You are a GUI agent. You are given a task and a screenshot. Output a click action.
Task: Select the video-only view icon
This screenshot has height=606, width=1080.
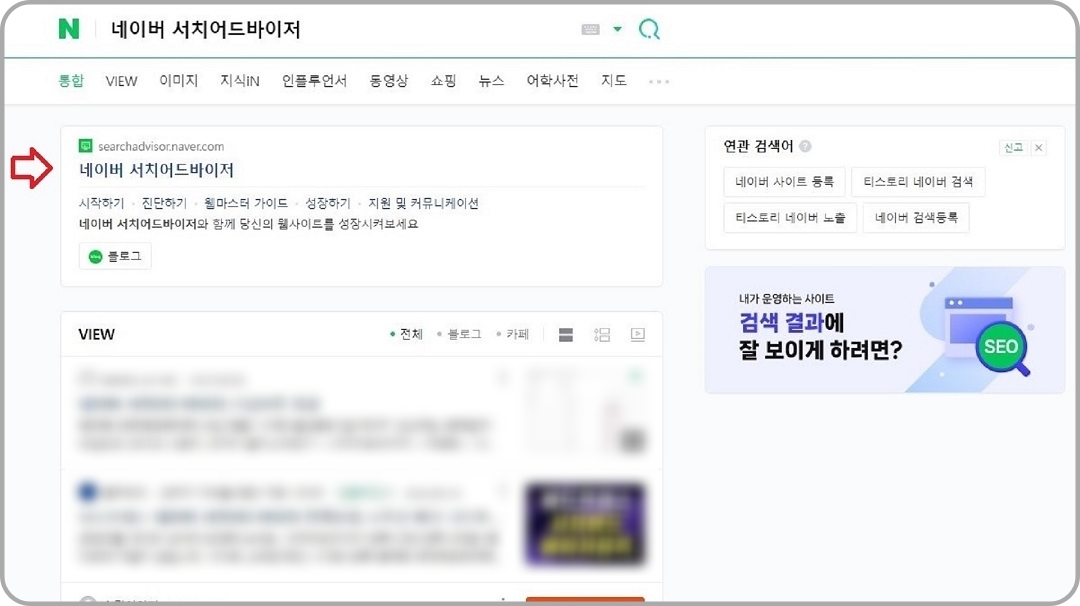[637, 335]
